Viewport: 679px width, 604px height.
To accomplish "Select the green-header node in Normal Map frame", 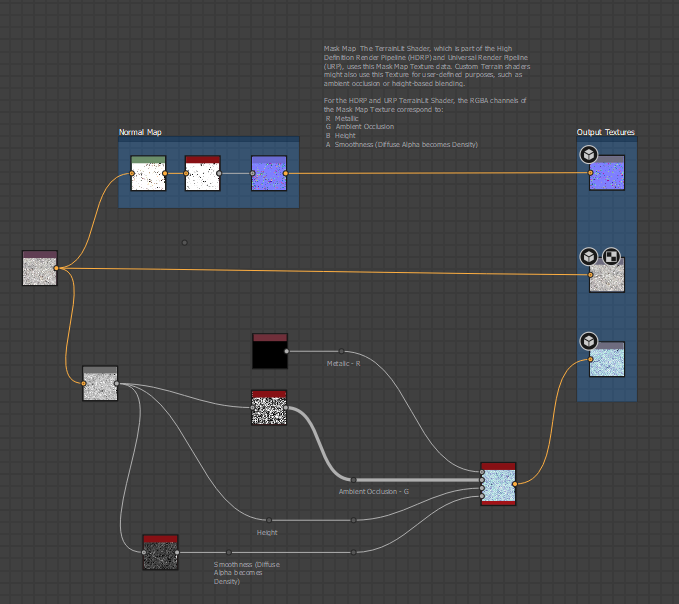I will click(x=148, y=174).
